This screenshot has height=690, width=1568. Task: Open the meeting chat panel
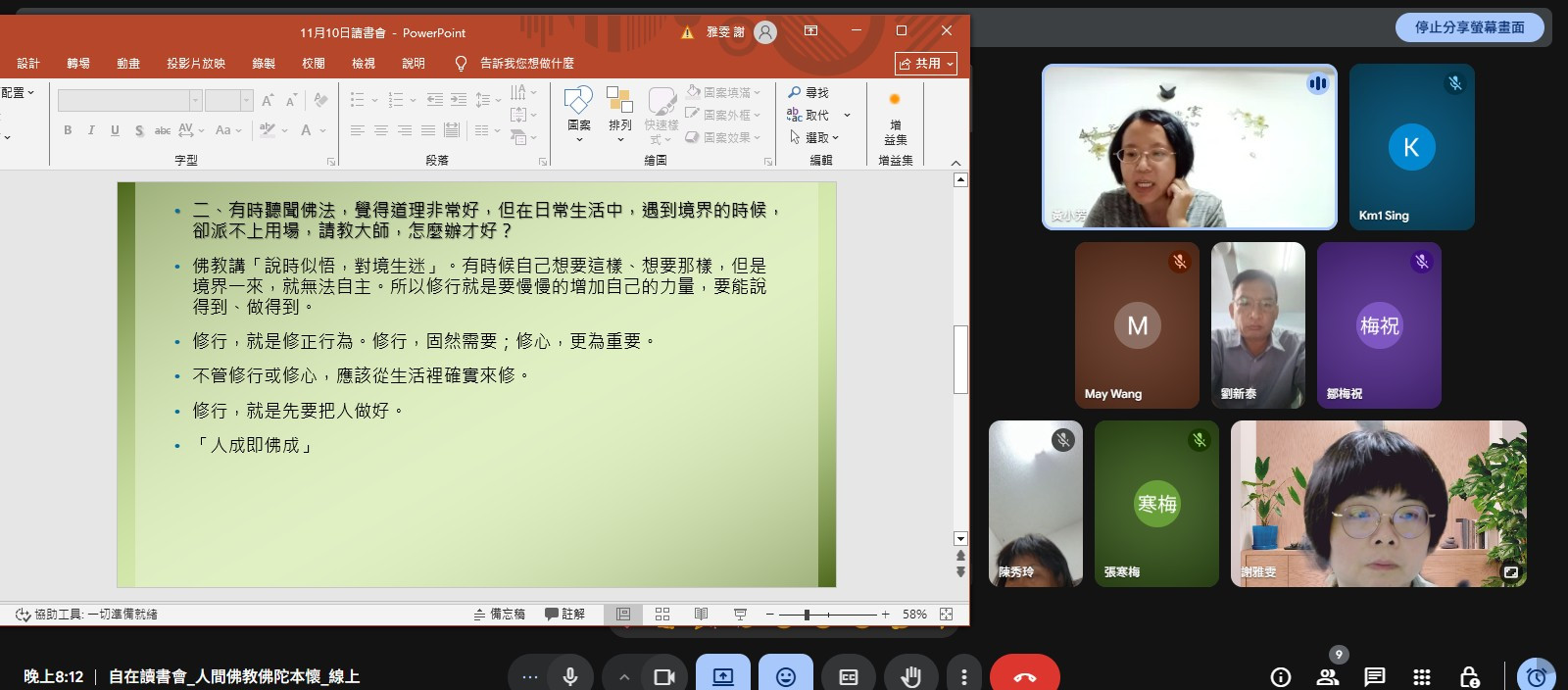click(1374, 676)
